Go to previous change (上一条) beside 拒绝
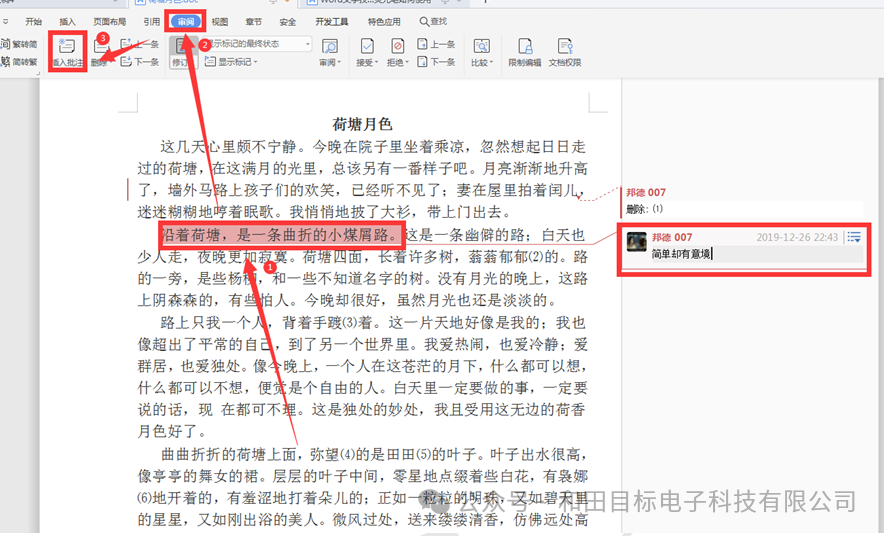Screen dimensions: 884x536 (436, 43)
